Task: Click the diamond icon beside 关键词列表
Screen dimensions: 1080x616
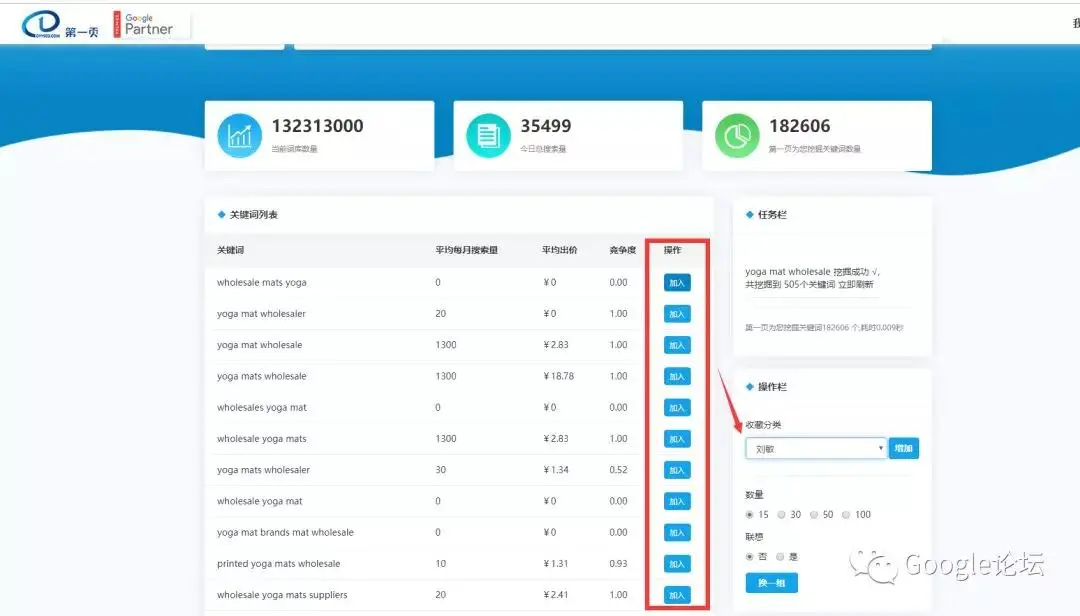Action: [221, 215]
